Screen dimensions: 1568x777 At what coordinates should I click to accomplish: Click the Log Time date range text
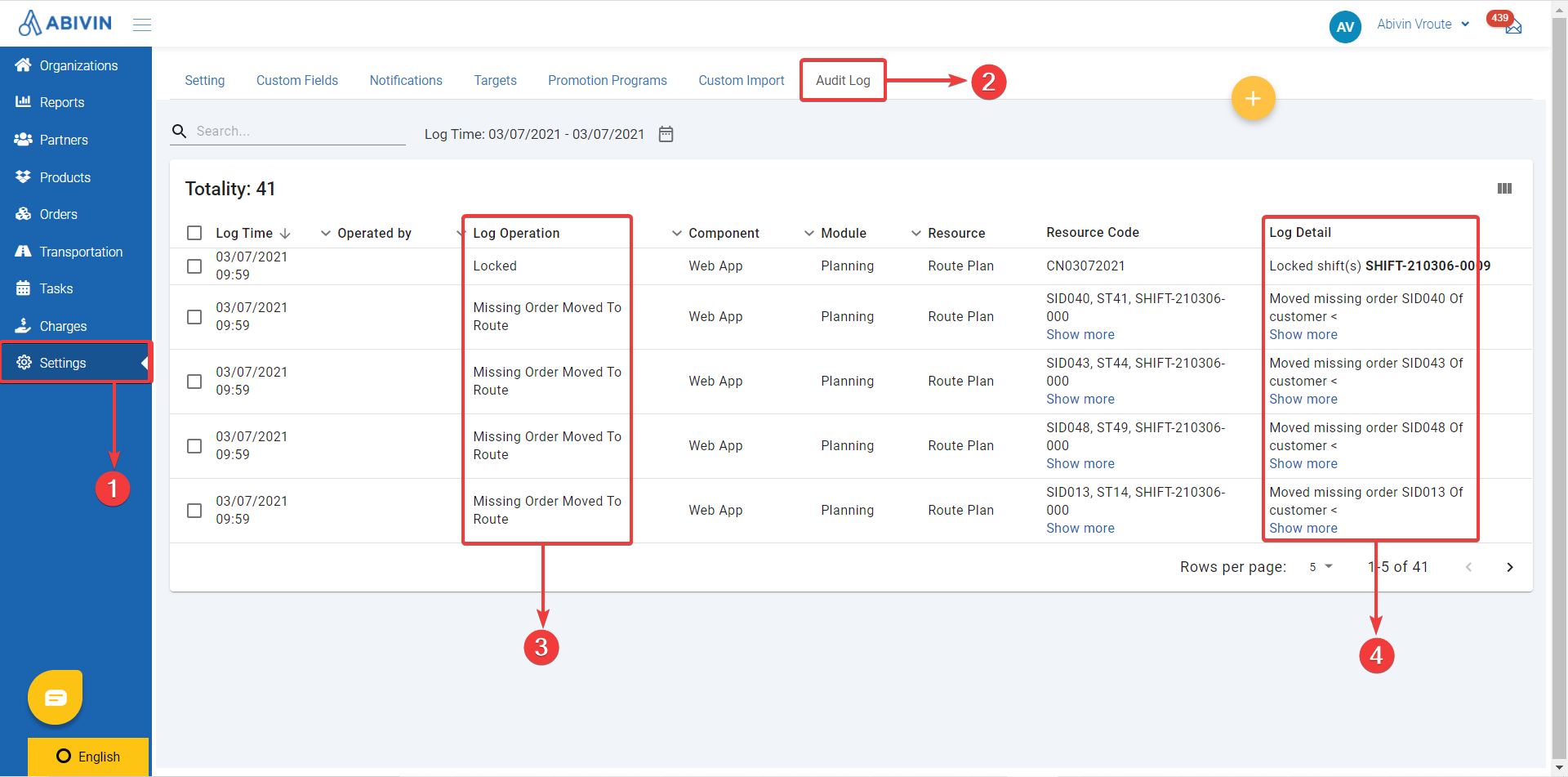tap(534, 134)
